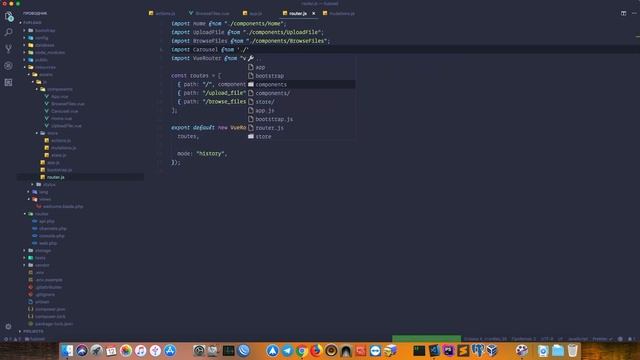This screenshot has height=360, width=640.
Task: Pick the 'store' folder suggestion at list bottom
Action: (301, 137)
